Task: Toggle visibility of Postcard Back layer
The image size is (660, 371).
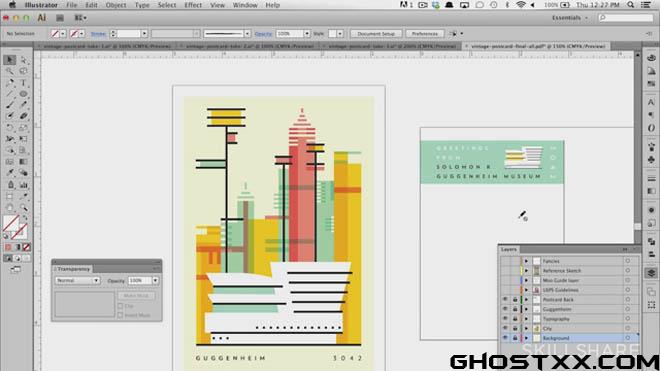Action: click(505, 299)
